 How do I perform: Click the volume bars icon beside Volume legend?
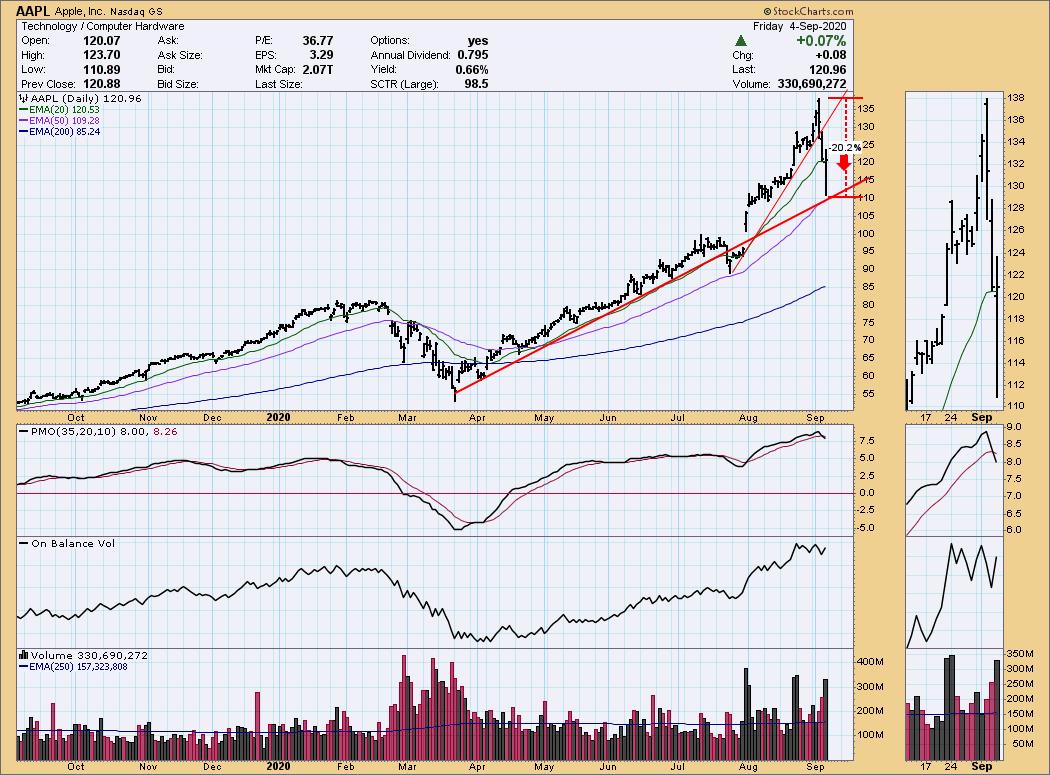[24, 655]
